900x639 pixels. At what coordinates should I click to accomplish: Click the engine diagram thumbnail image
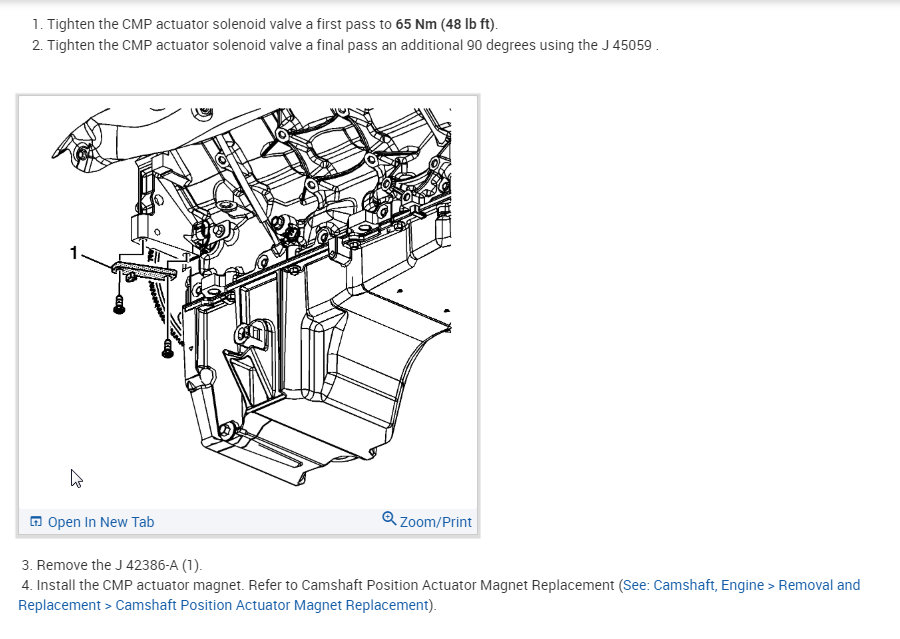(250, 300)
